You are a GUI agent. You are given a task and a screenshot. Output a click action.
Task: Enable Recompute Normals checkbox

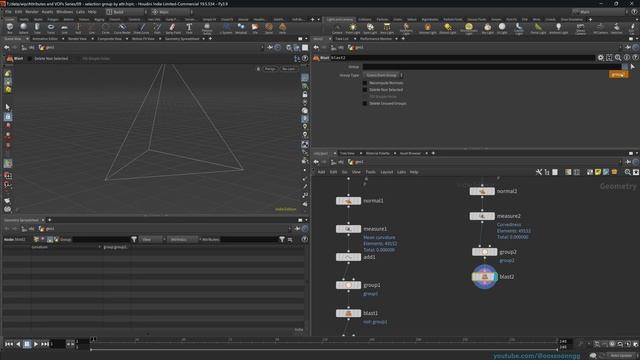pos(365,83)
